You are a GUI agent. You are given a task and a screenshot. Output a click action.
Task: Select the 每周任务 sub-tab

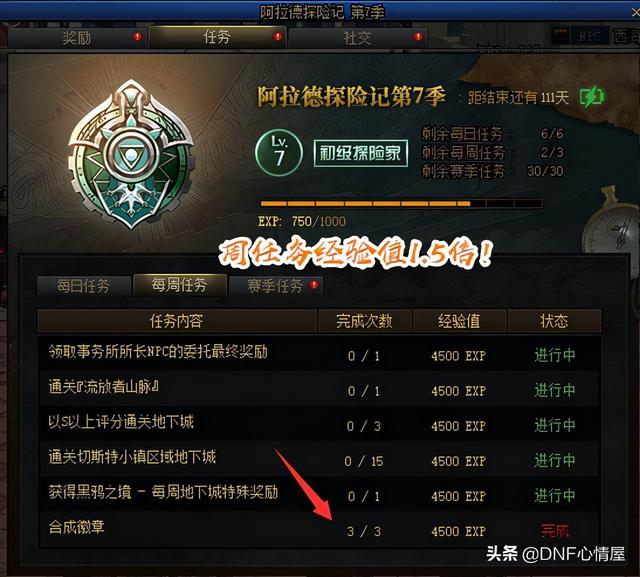click(180, 284)
